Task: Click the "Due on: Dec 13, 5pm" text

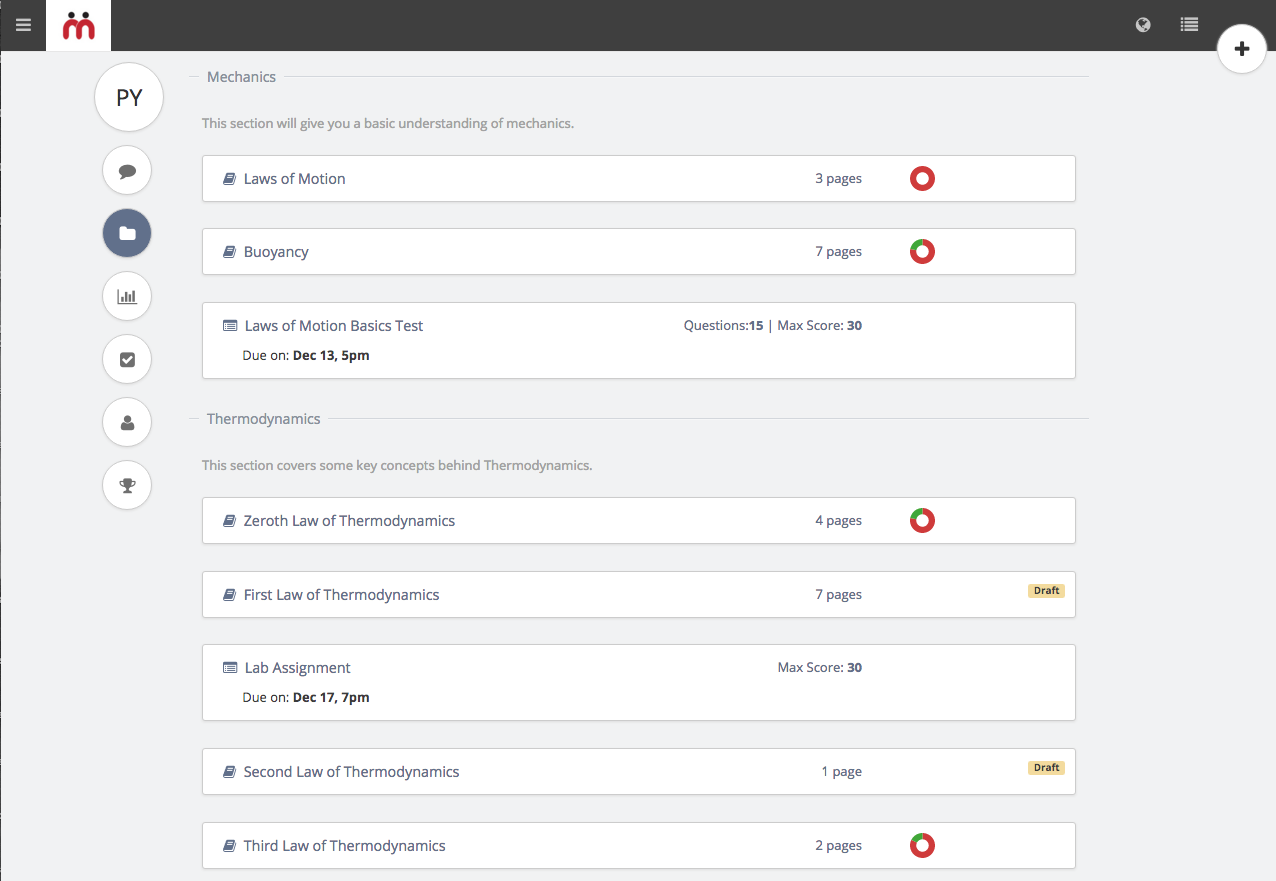Action: click(x=306, y=355)
